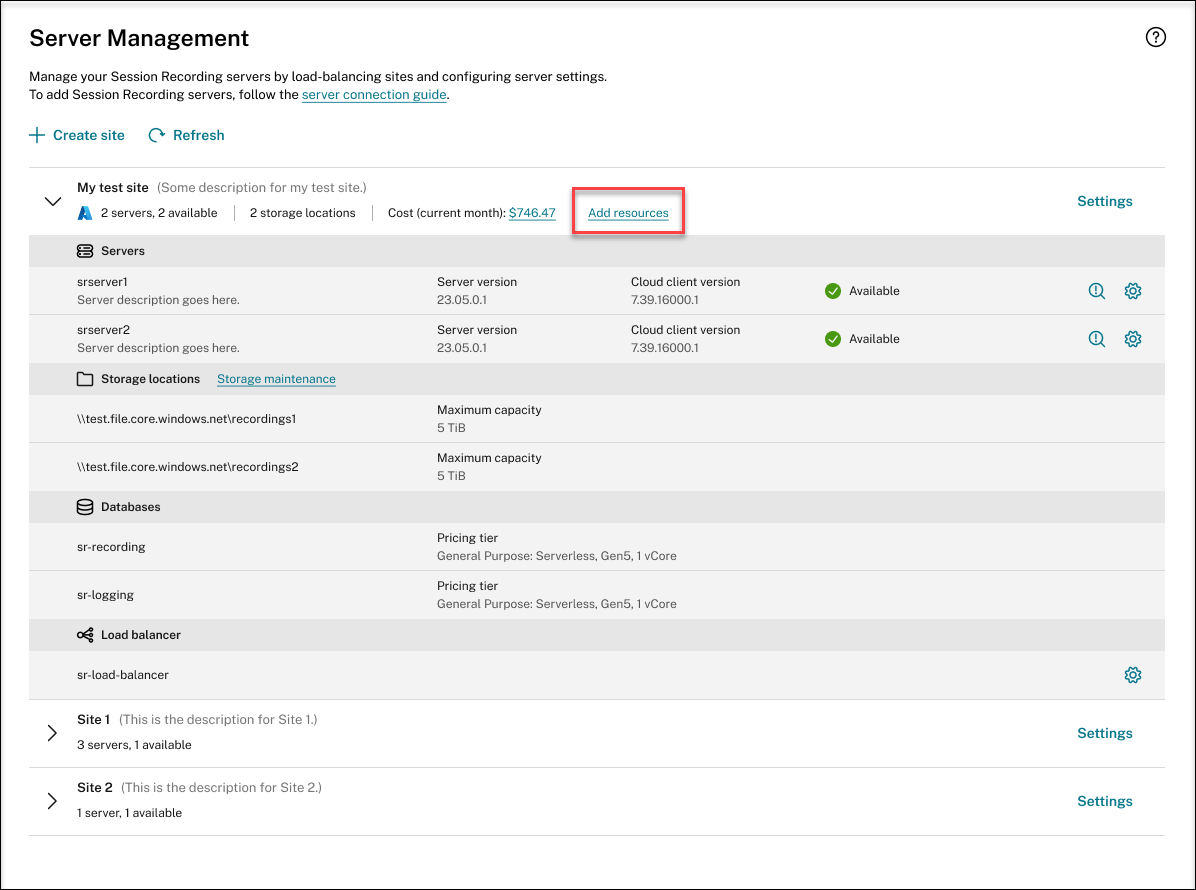
Task: Open the Storage maintenance link
Action: pos(276,379)
